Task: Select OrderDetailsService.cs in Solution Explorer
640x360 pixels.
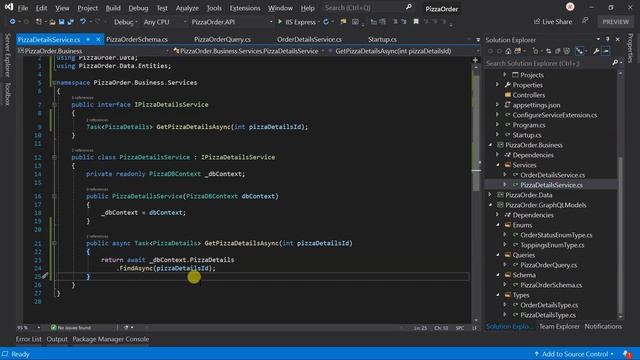Action: click(552, 175)
